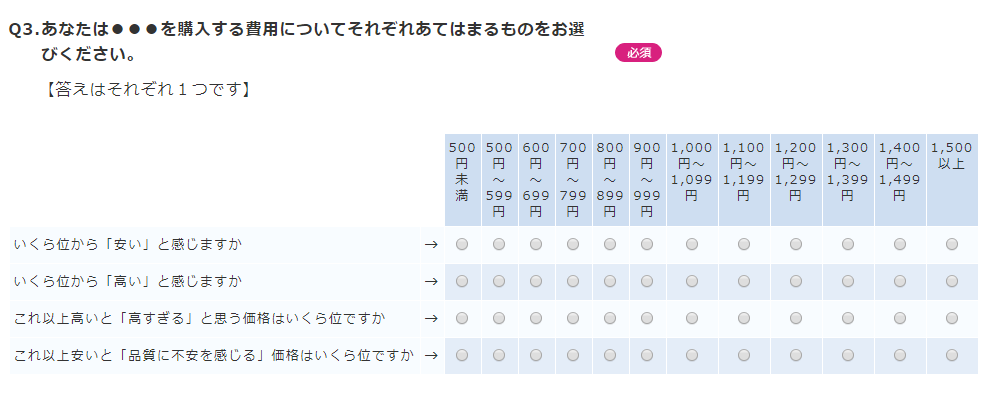Pick 900円～999円 for the「安い」row

[647, 244]
